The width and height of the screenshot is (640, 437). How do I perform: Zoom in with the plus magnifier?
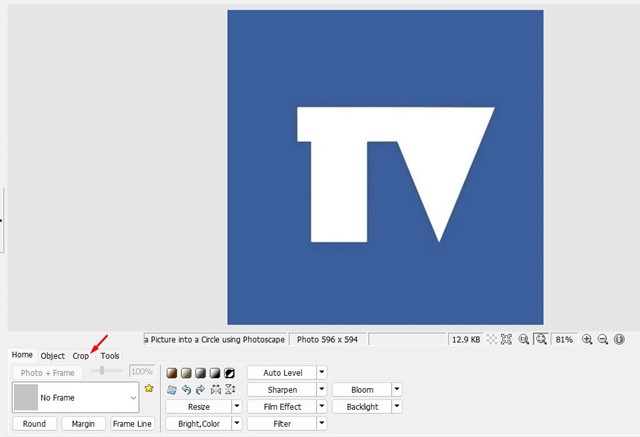[x=587, y=339]
